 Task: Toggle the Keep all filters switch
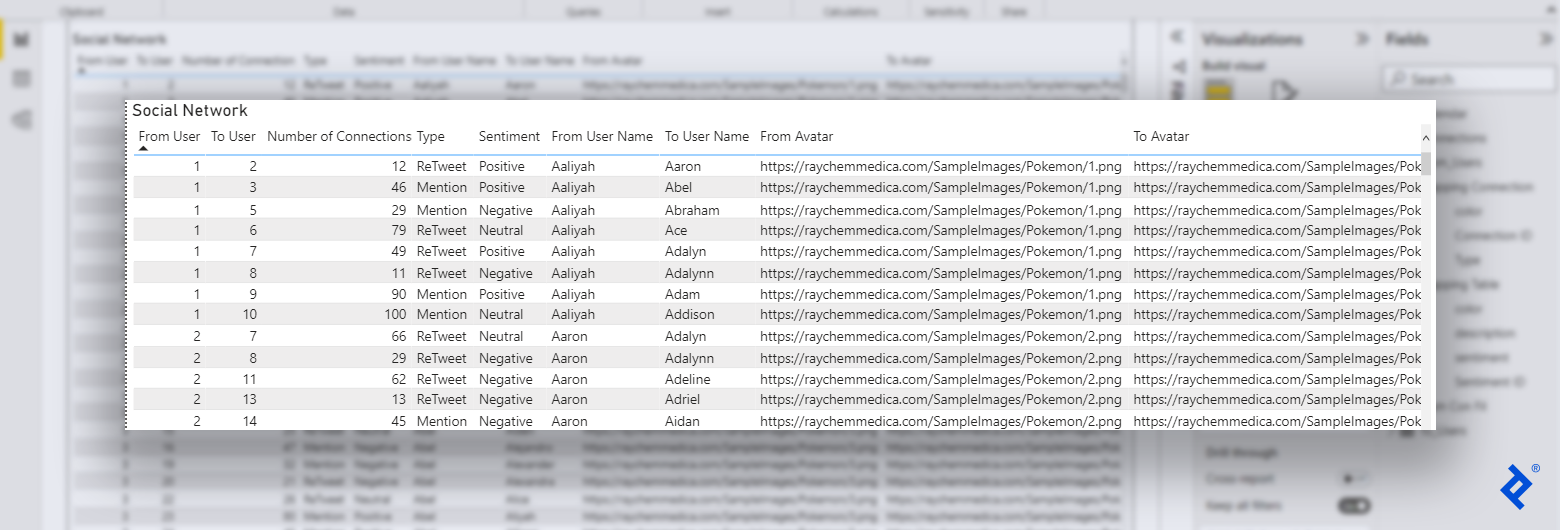(1353, 506)
